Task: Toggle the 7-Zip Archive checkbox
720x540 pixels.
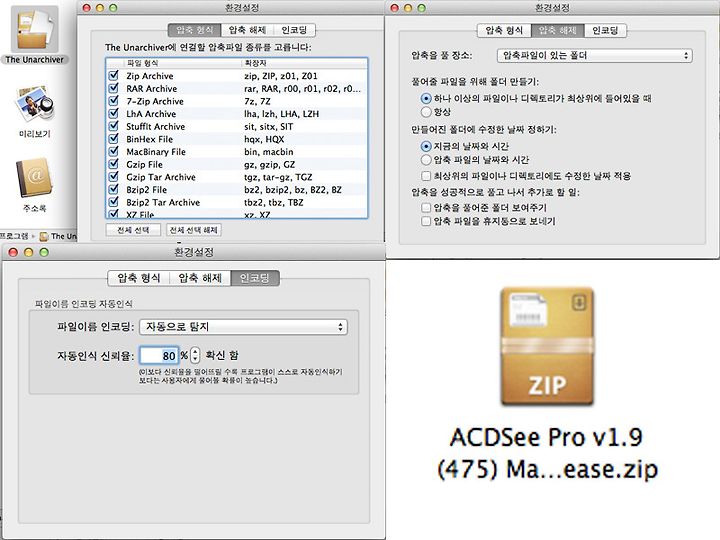Action: click(x=113, y=101)
